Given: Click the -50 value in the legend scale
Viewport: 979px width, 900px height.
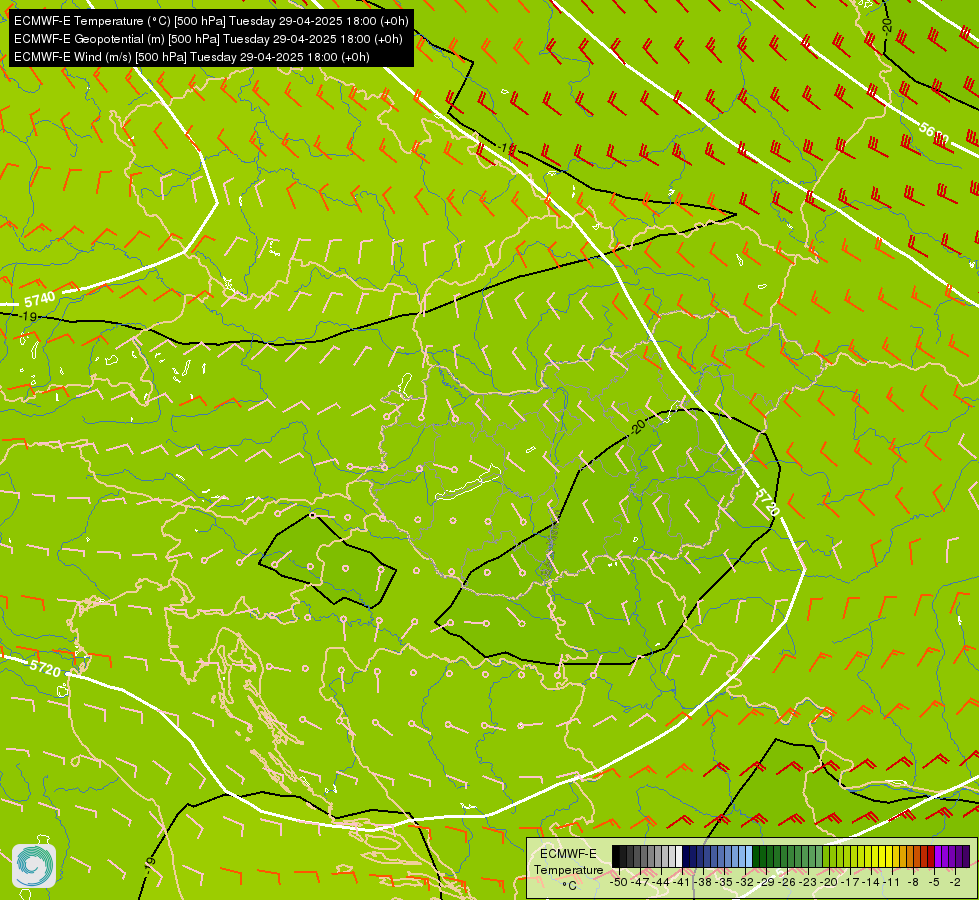Looking at the screenshot, I should [619, 882].
